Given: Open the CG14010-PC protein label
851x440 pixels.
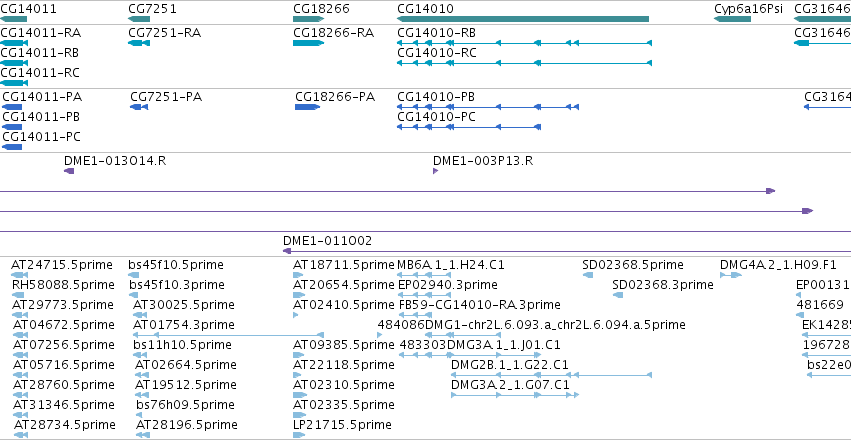Looking at the screenshot, I should [x=436, y=117].
